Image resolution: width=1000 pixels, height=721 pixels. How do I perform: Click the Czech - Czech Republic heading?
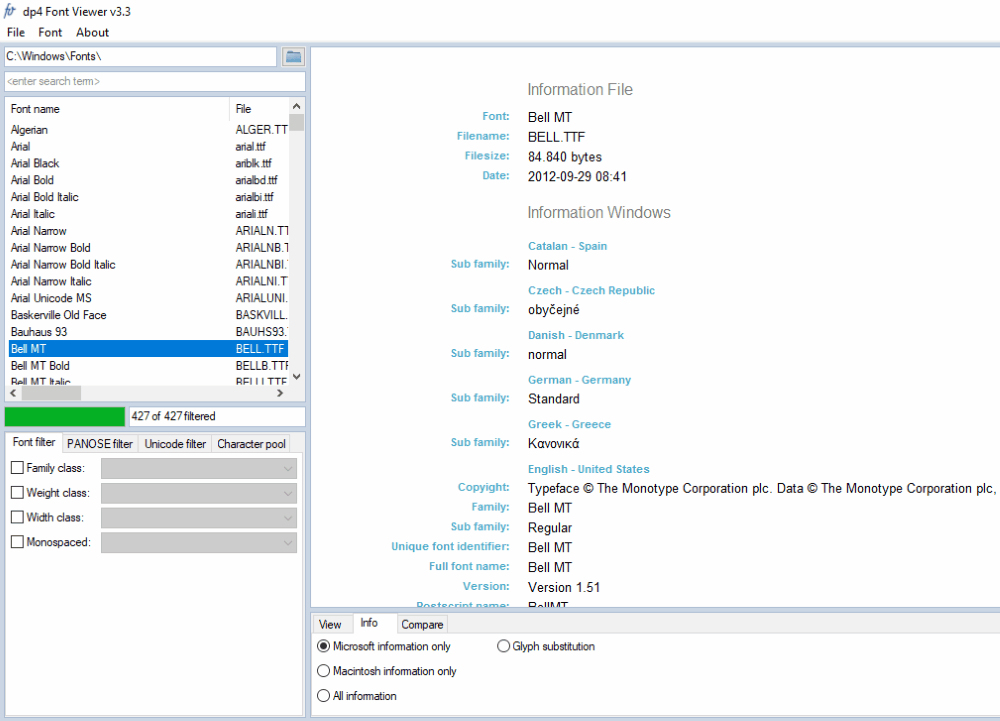pyautogui.click(x=591, y=291)
